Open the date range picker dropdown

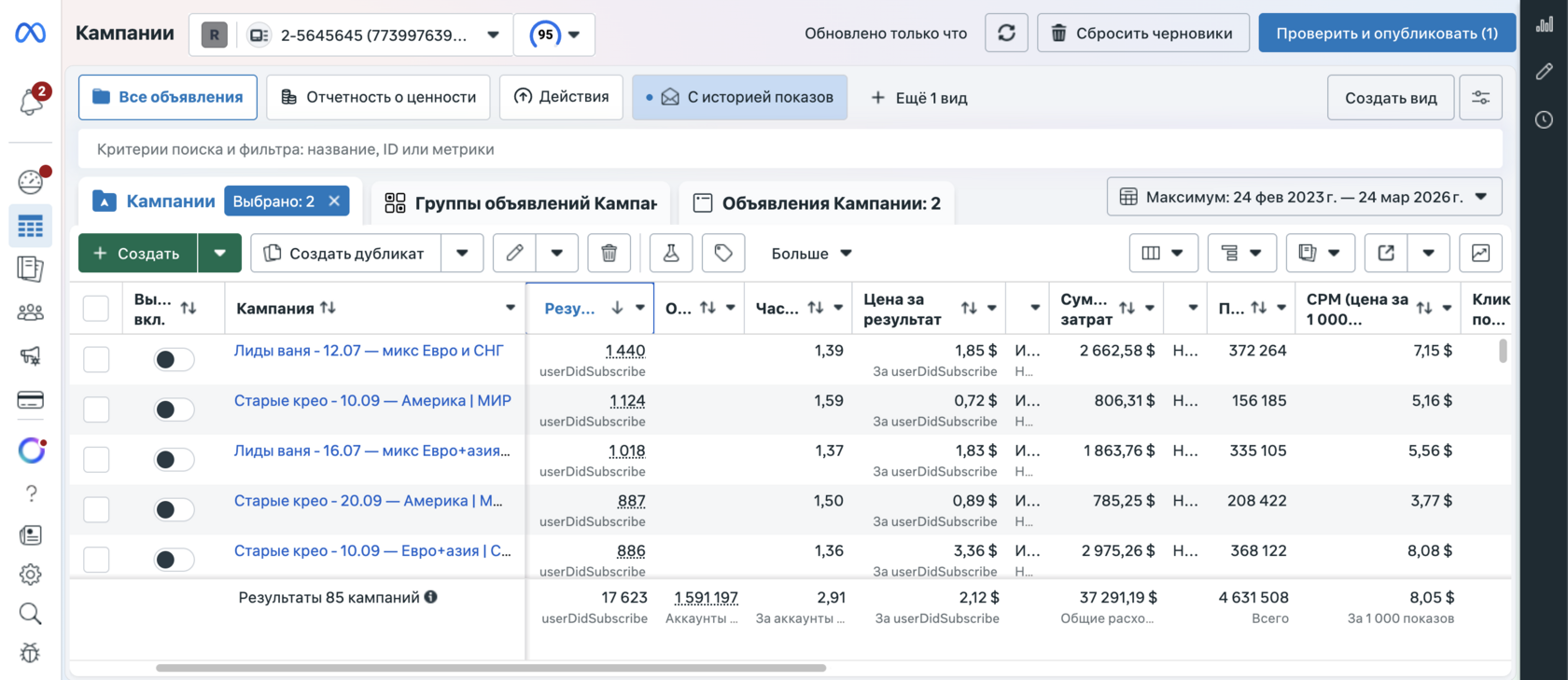coord(1304,197)
